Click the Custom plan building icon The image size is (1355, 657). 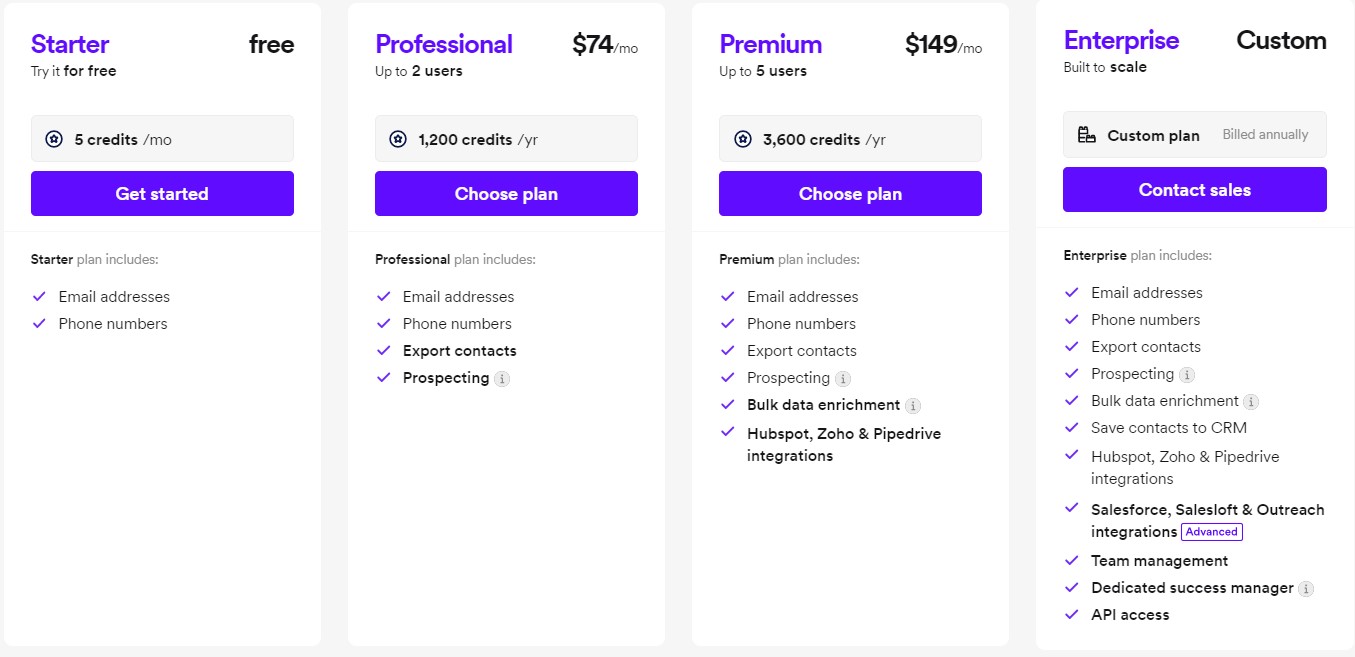coord(1087,135)
